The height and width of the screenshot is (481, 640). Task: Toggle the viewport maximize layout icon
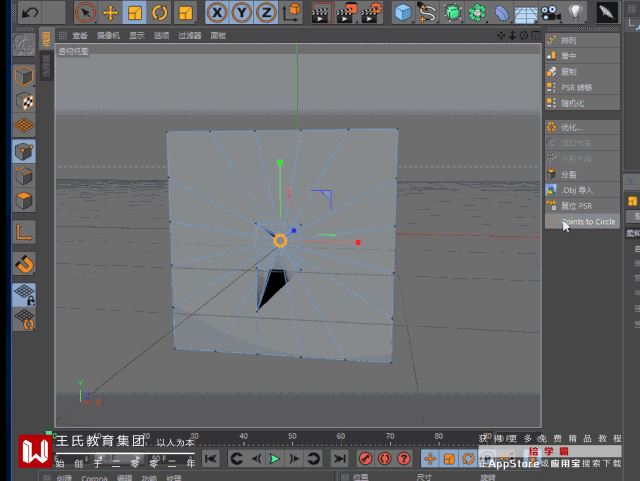535,36
